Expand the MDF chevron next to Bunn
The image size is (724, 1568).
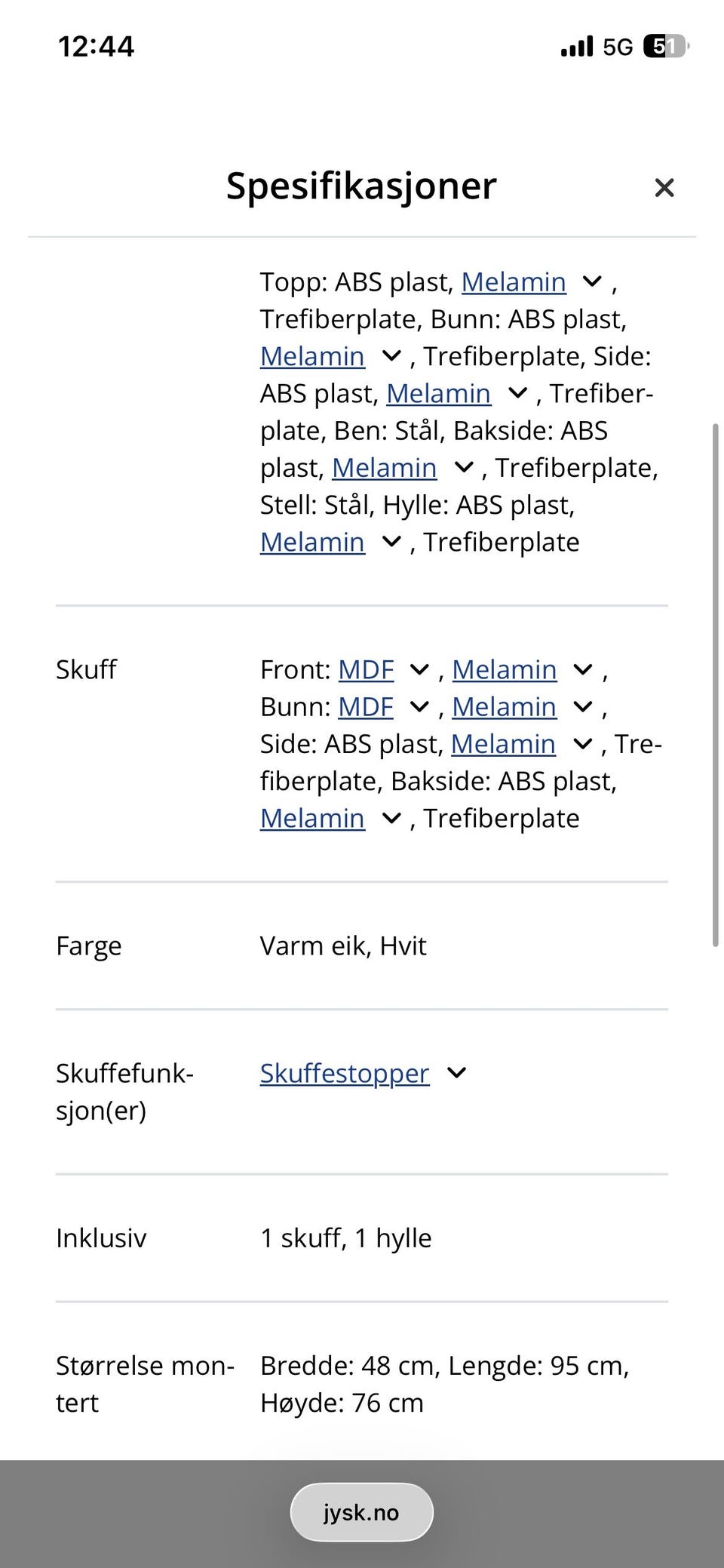pyautogui.click(x=419, y=707)
